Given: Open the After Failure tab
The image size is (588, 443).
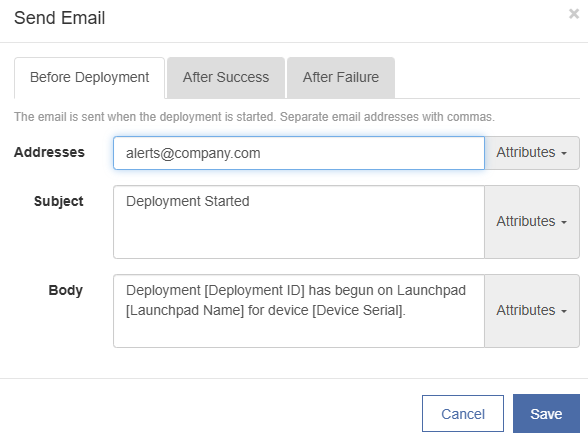Looking at the screenshot, I should pyautogui.click(x=340, y=78).
